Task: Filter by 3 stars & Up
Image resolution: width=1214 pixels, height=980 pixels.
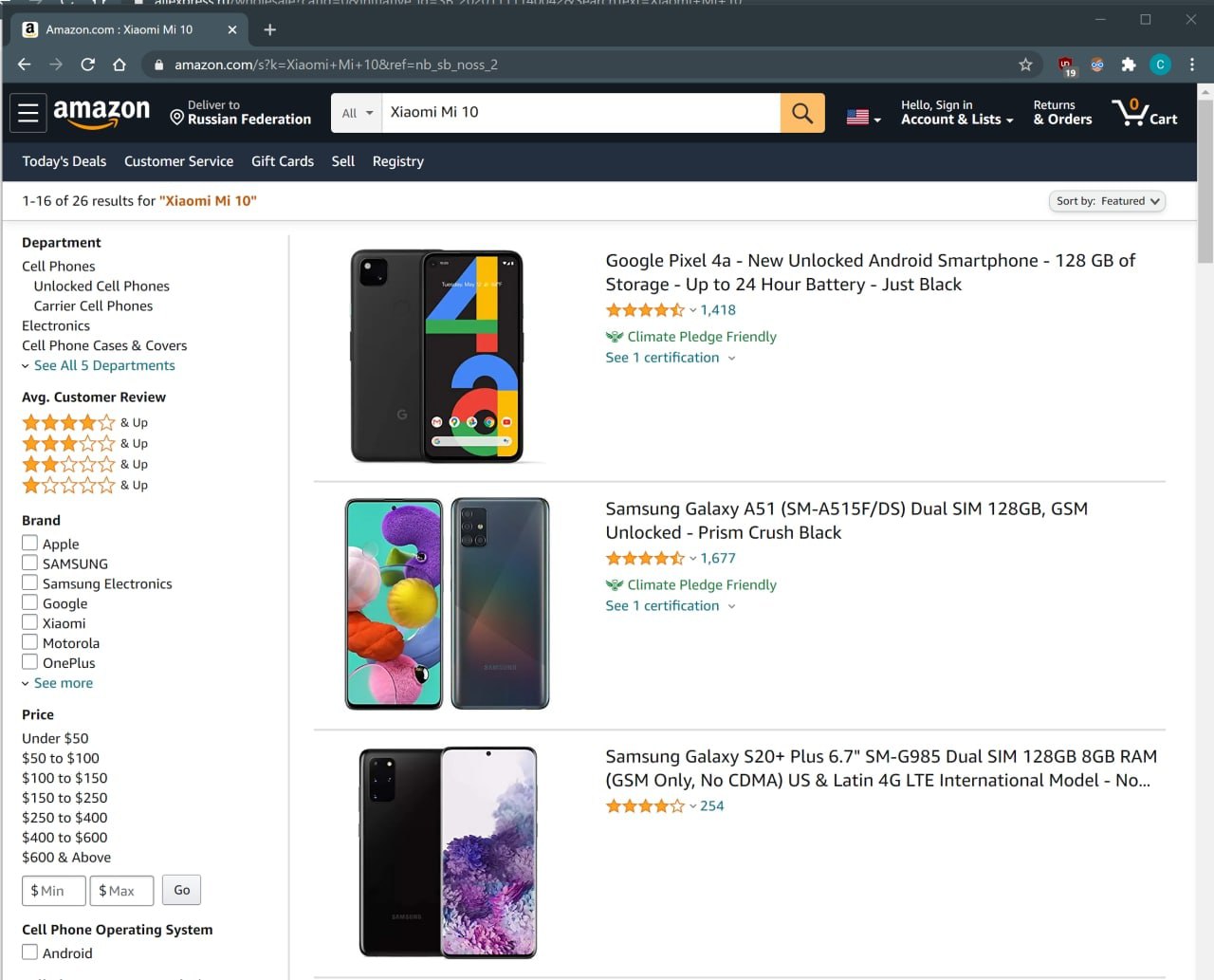Action: 85,443
